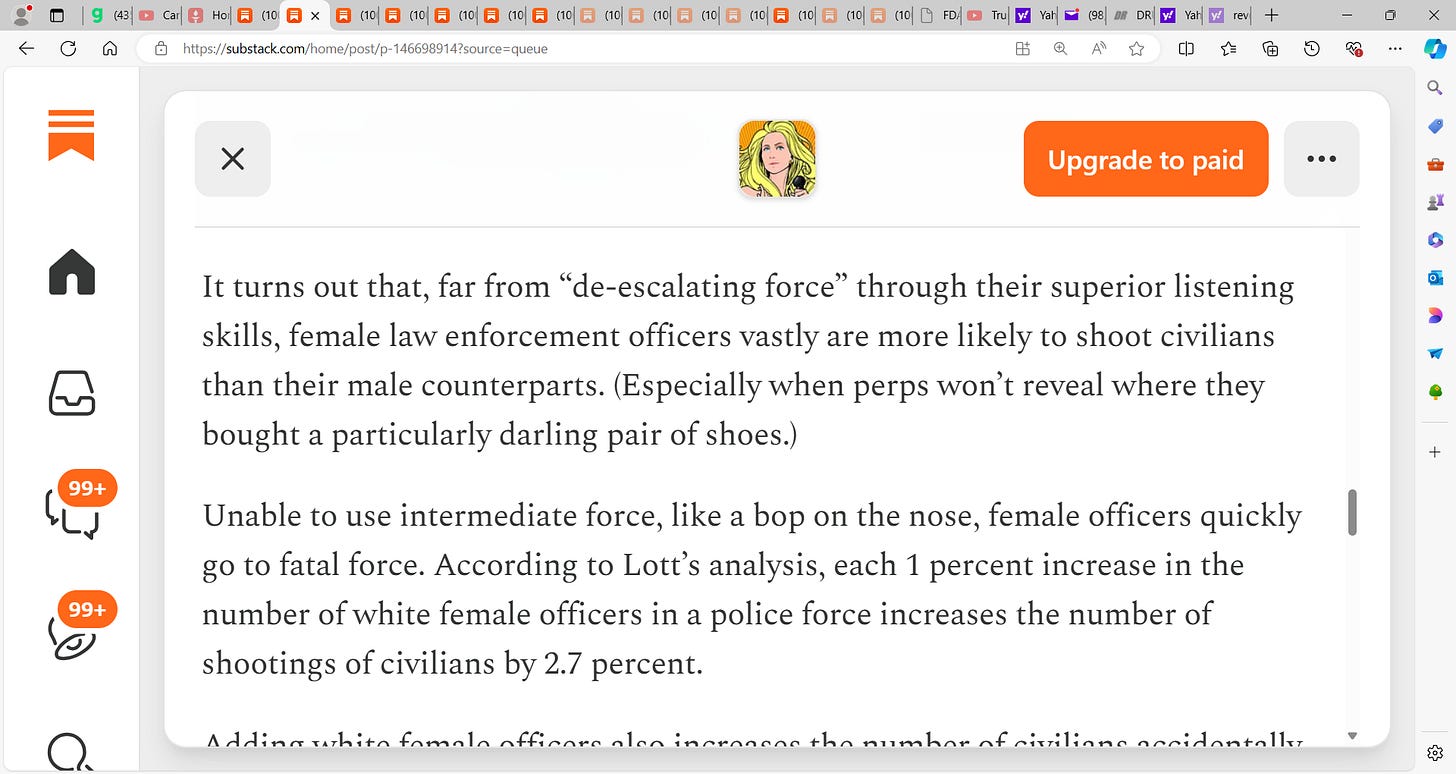Open sidebar settings gear at bottom

pyautogui.click(x=1435, y=752)
